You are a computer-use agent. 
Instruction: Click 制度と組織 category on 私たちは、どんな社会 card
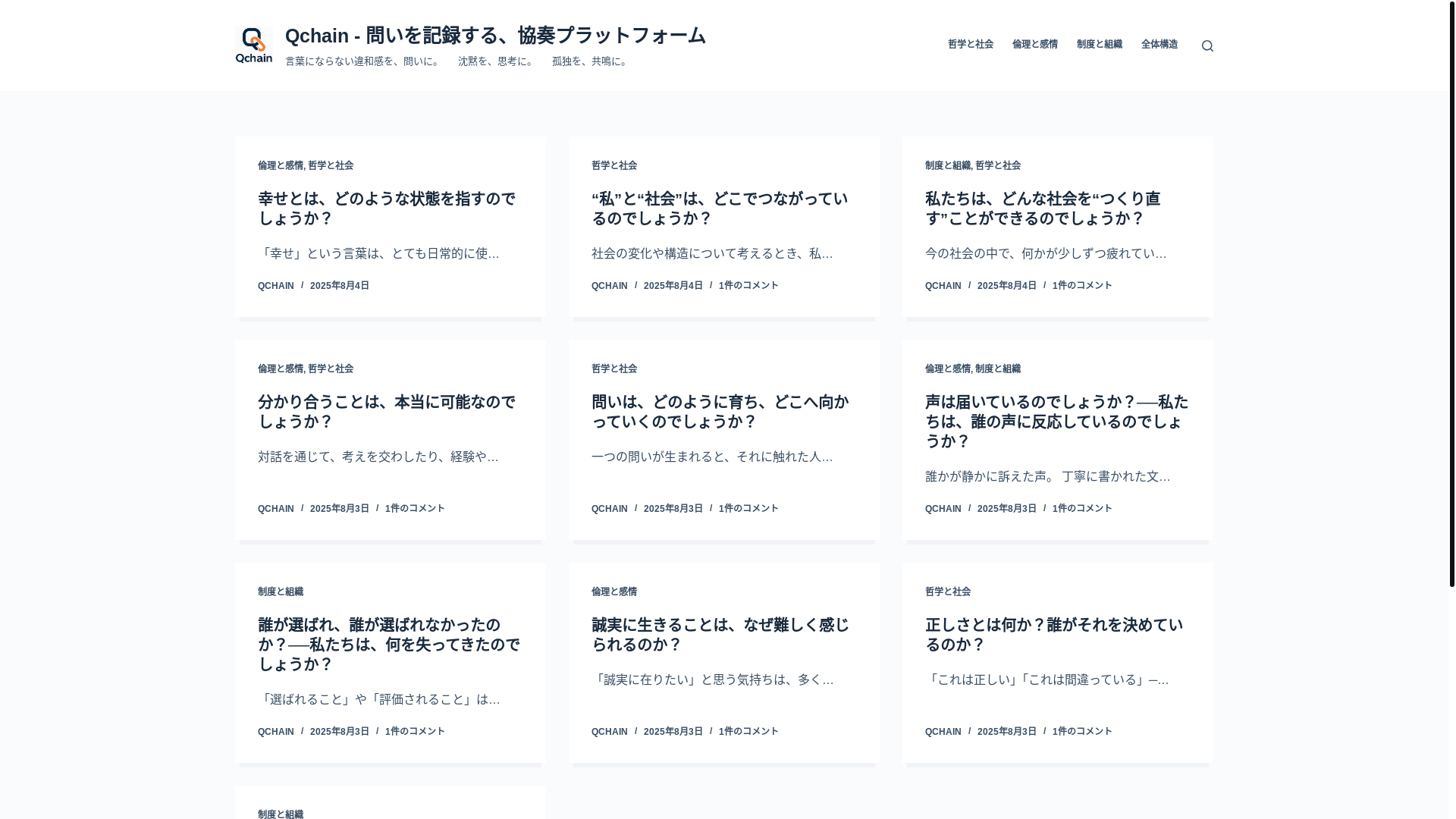948,165
